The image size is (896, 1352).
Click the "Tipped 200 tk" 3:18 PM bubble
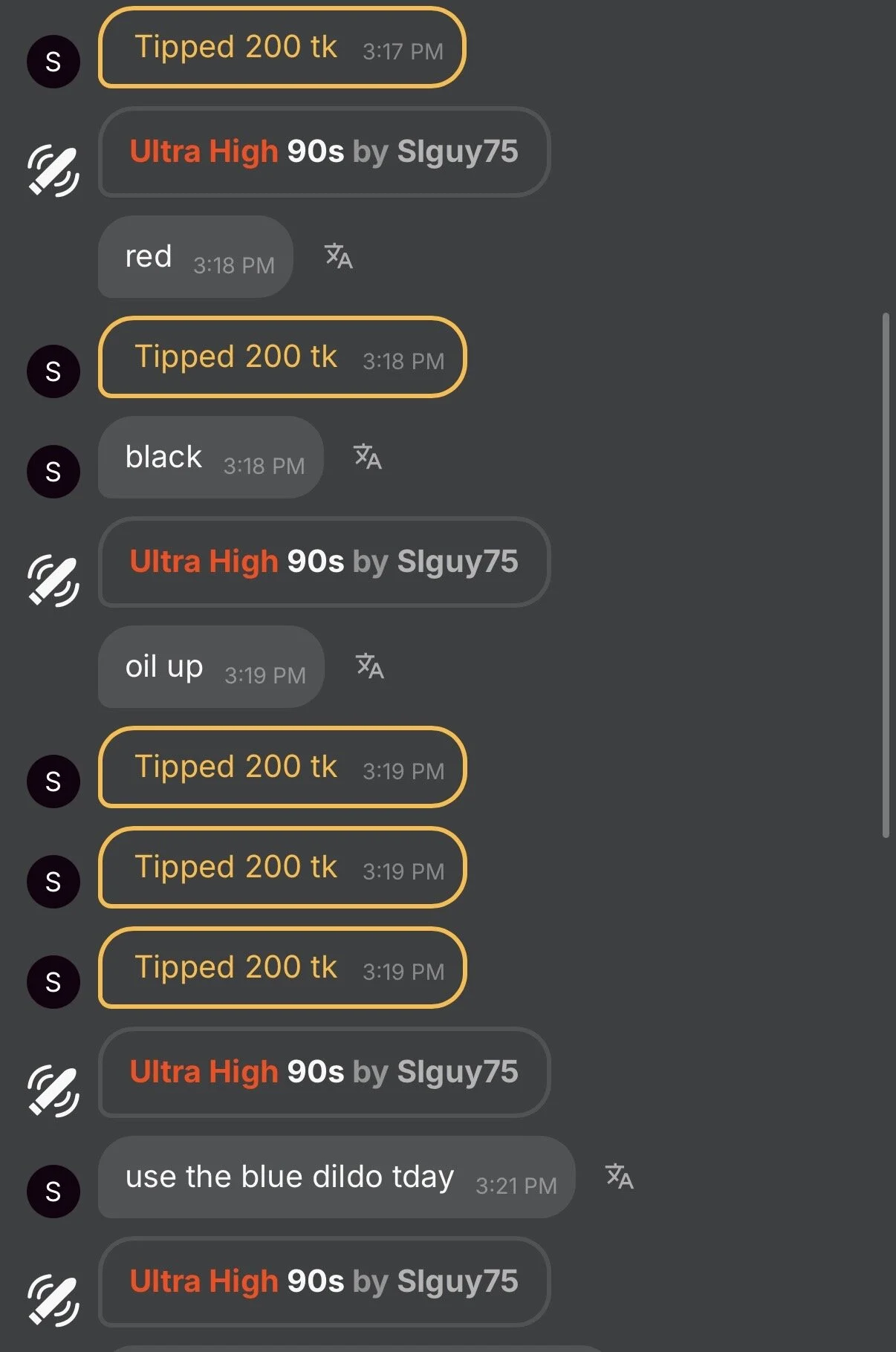coord(282,357)
